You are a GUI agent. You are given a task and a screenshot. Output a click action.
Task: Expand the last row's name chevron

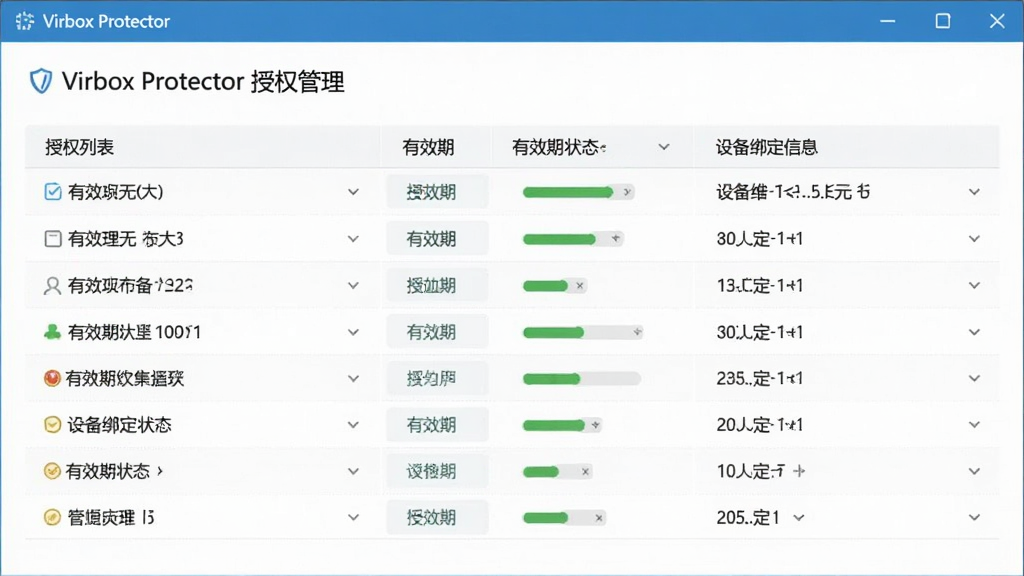353,518
